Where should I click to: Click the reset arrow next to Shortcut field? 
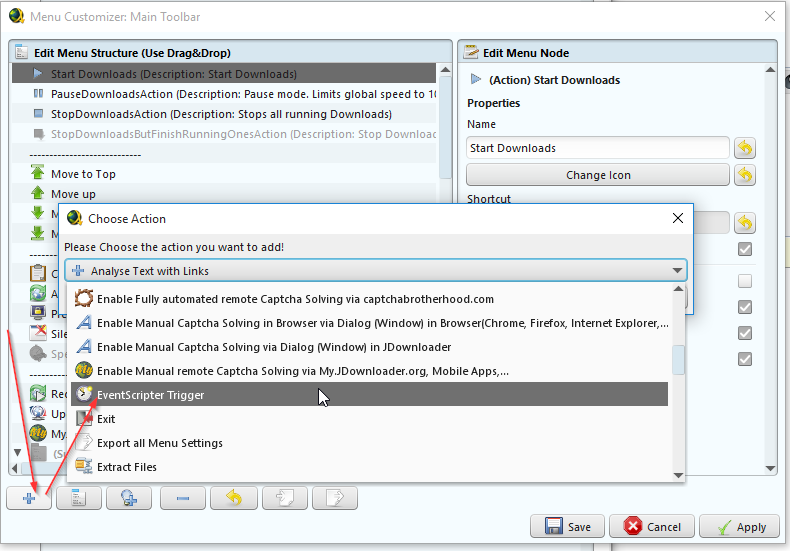[x=745, y=223]
